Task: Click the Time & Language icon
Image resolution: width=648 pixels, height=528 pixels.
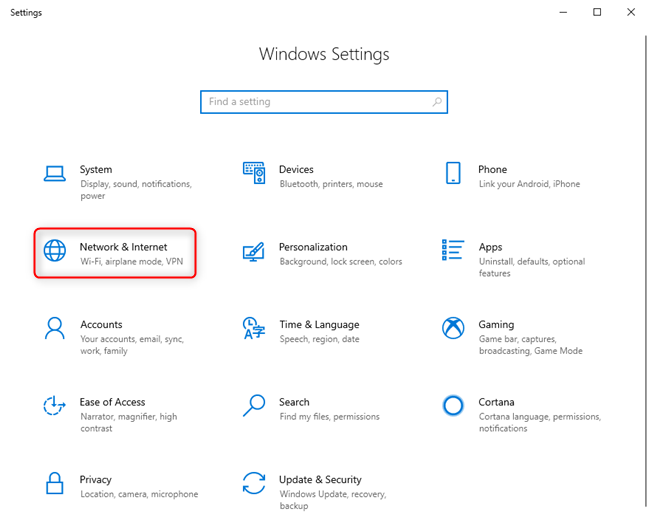Action: [254, 328]
